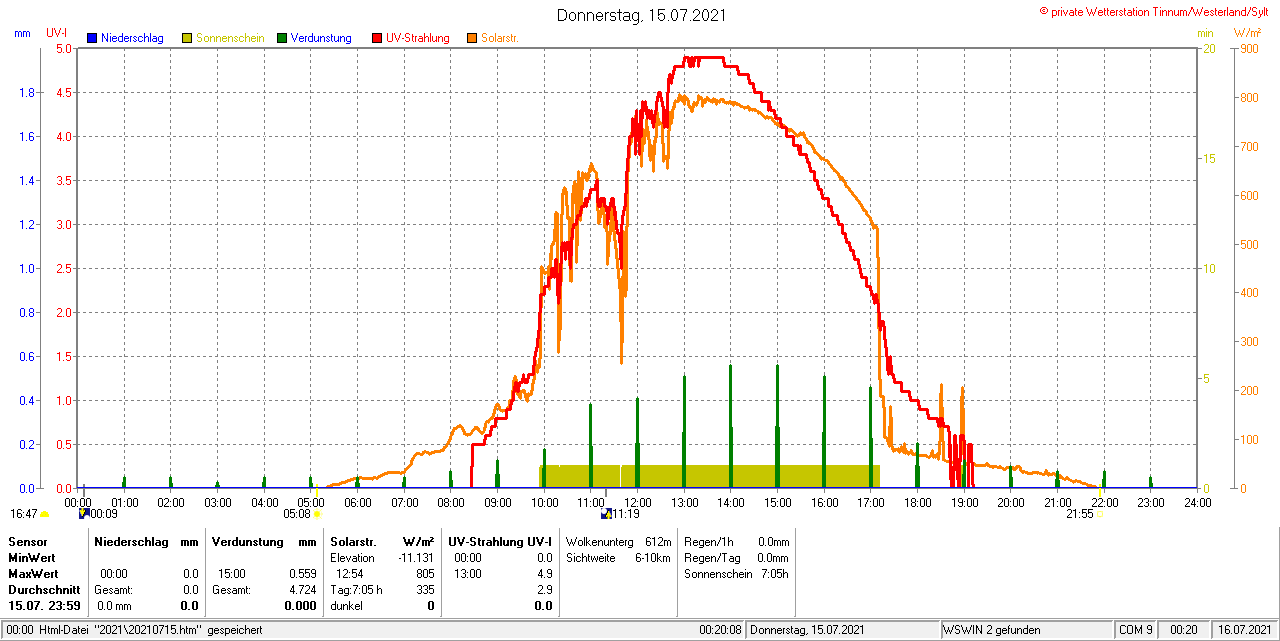Click the orange W/m² axis unit label
1280x641 pixels.
click(1247, 33)
